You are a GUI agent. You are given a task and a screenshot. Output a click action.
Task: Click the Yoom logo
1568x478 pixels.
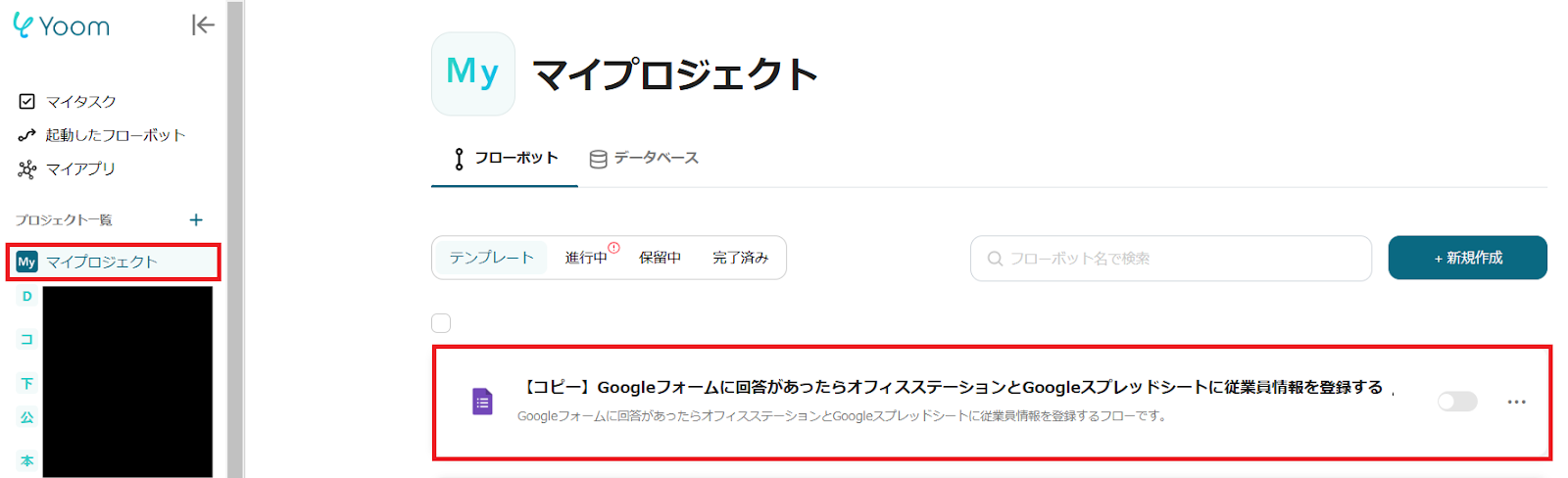[61, 25]
